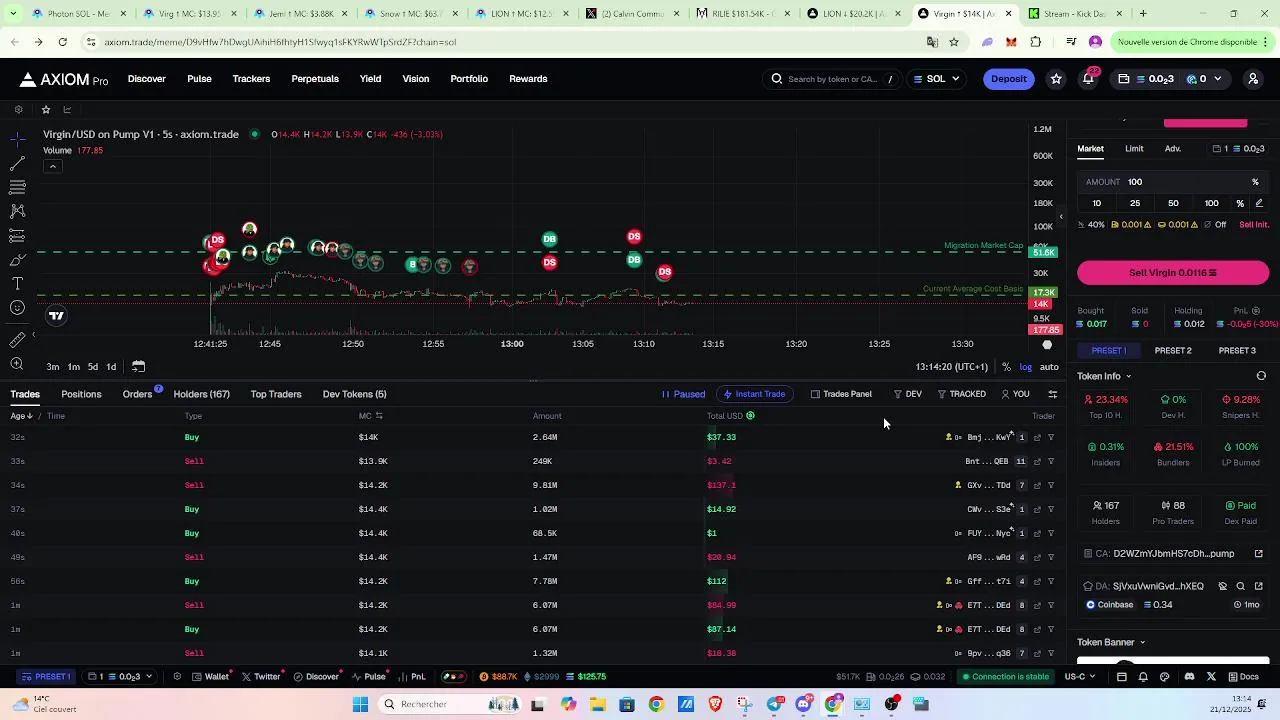Switch chart to 1m timeframe
1280x720 pixels.
[73, 367]
